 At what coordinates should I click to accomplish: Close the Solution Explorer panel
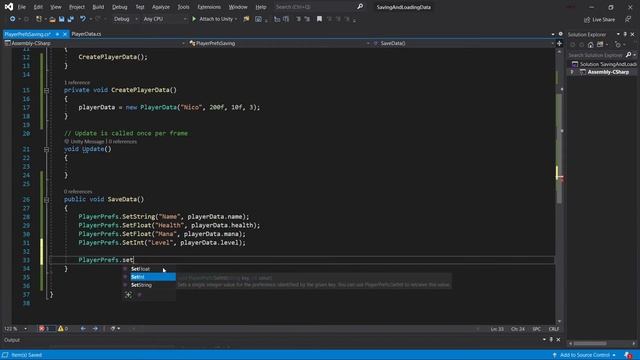click(633, 34)
